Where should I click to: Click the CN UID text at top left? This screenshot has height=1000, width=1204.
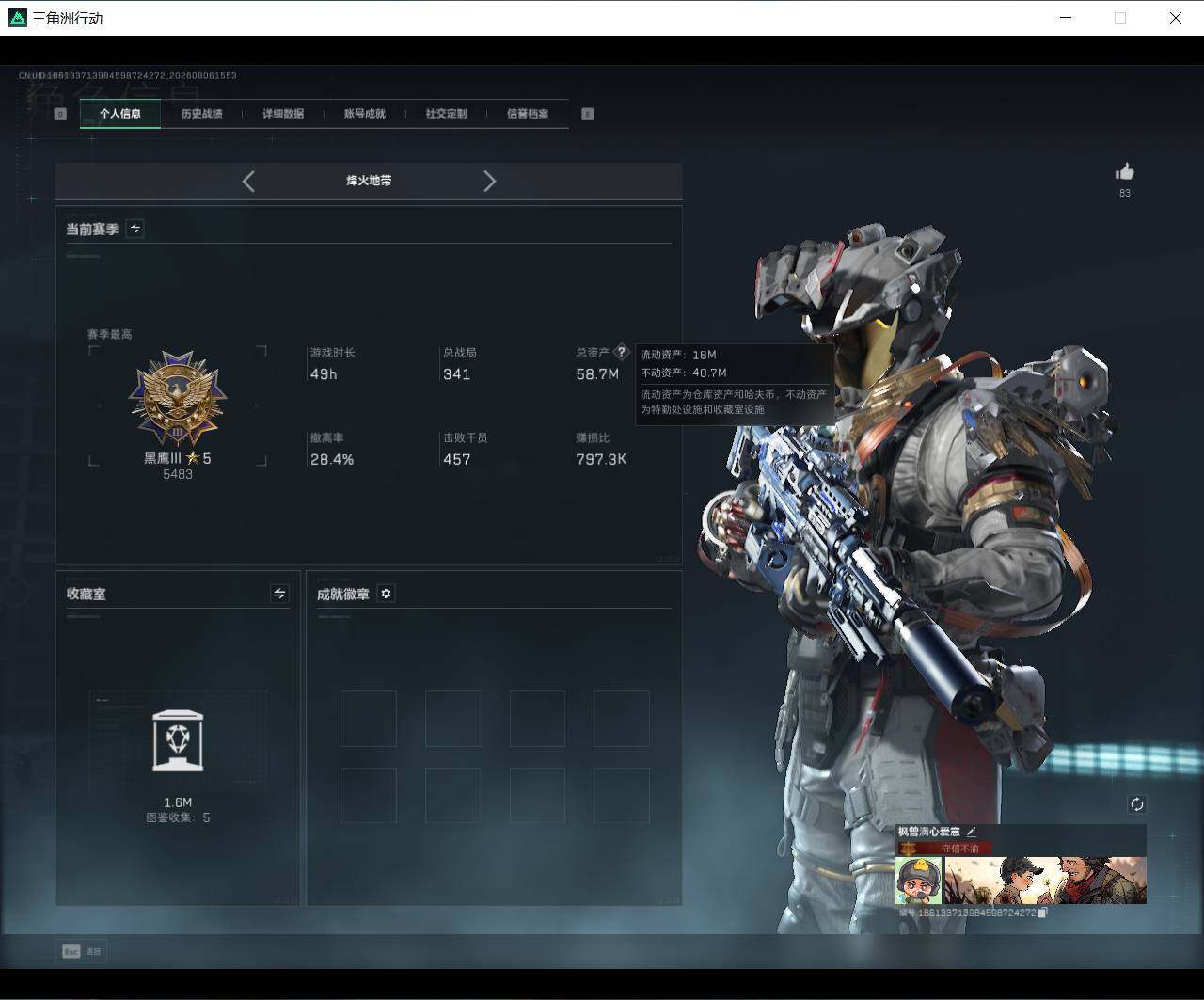pos(128,75)
